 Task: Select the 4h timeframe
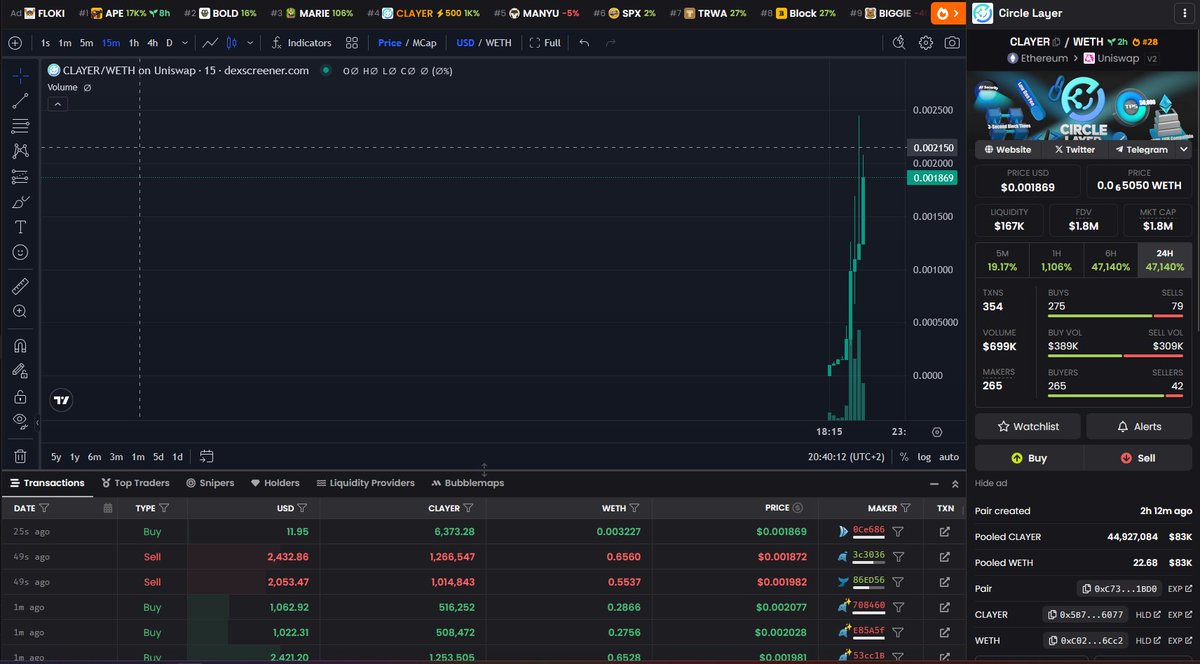coord(152,43)
